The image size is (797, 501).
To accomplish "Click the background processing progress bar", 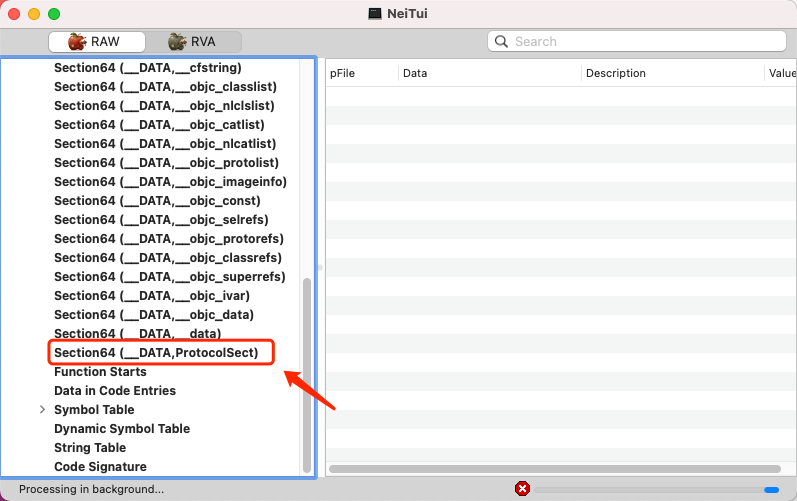I will coord(656,490).
